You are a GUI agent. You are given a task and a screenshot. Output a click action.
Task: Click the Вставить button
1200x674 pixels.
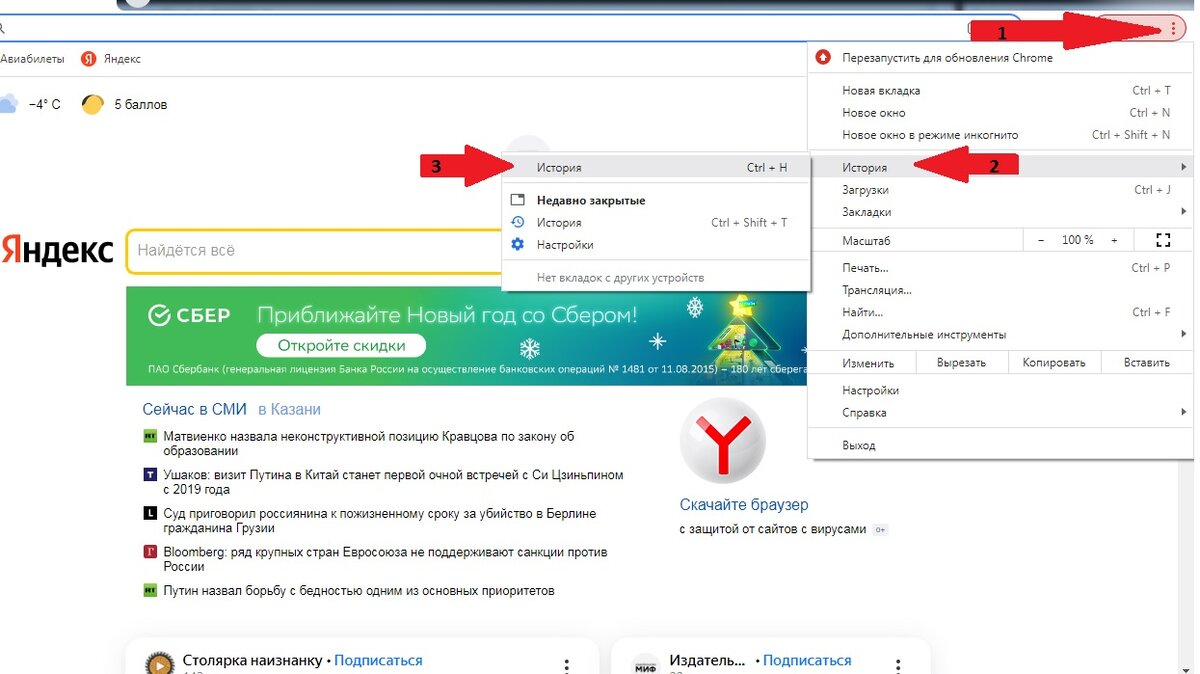(1146, 363)
